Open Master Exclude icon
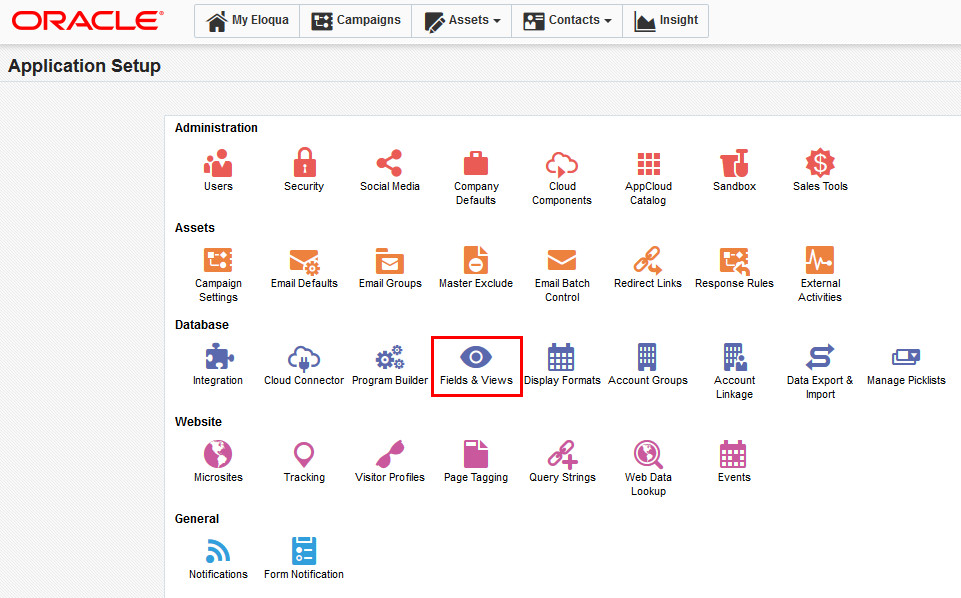961x598 pixels. click(x=476, y=260)
